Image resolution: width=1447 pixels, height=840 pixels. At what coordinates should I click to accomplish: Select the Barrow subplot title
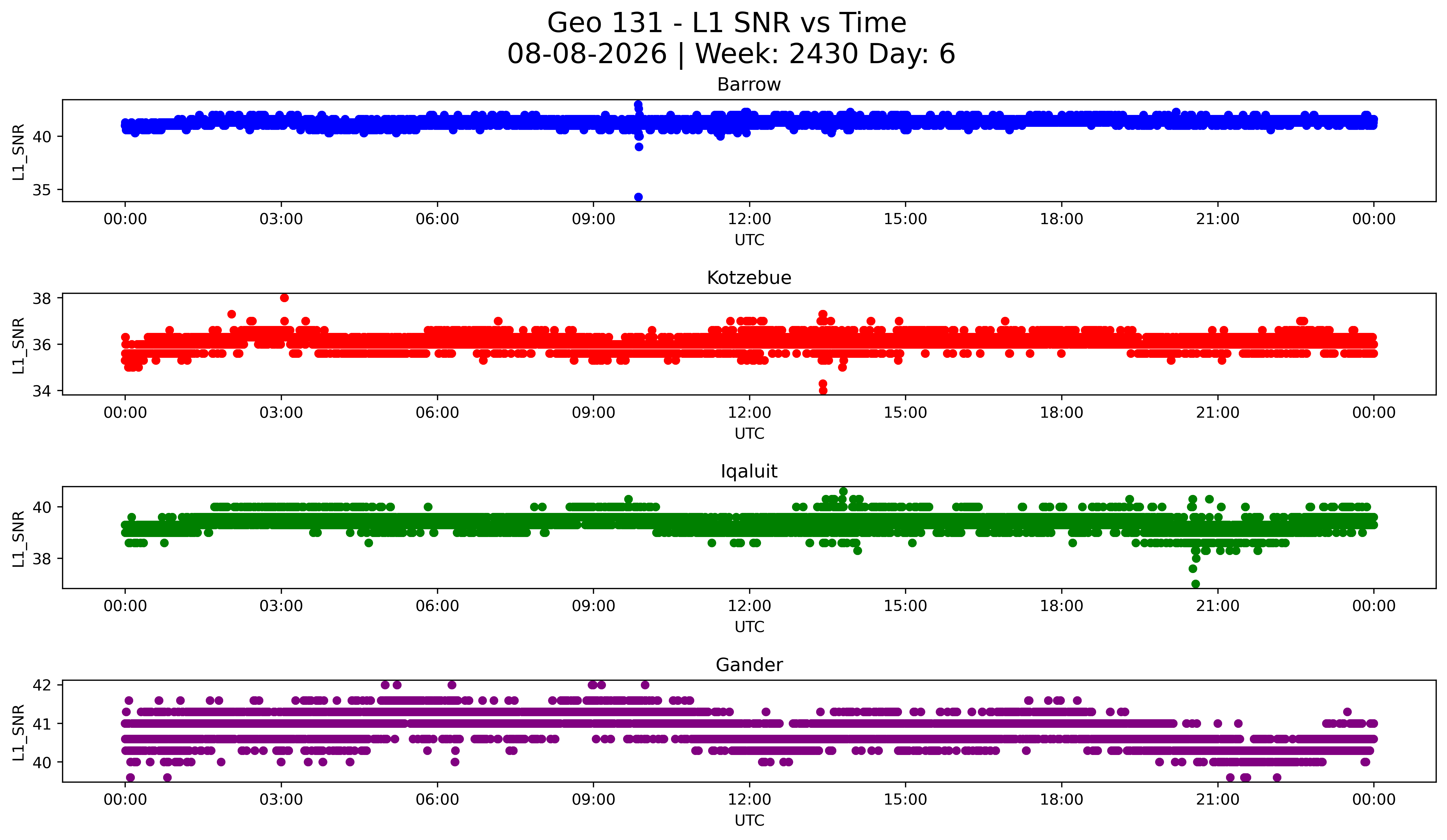point(749,84)
